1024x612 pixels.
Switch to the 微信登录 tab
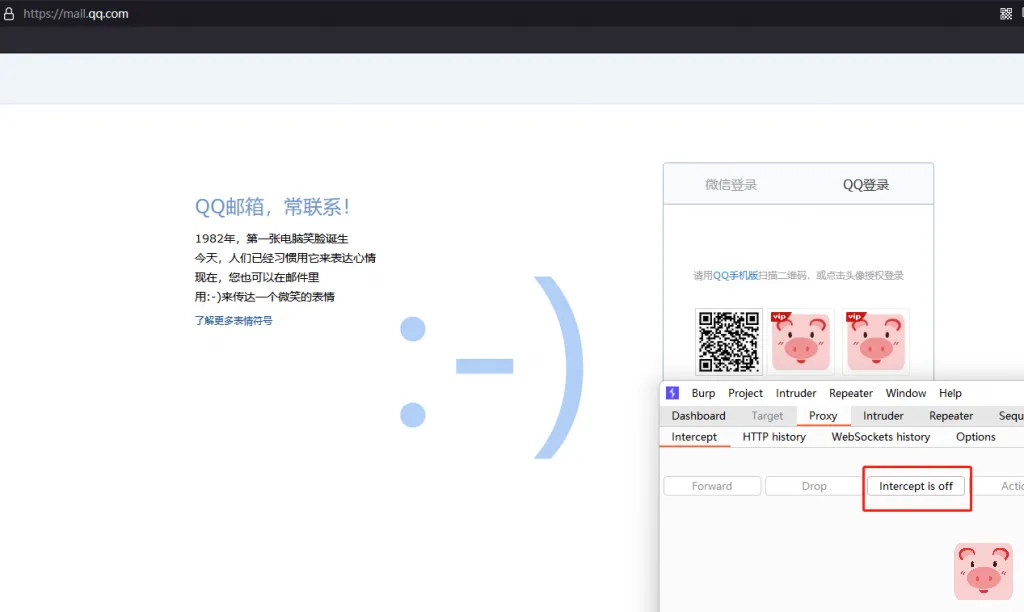pos(731,185)
